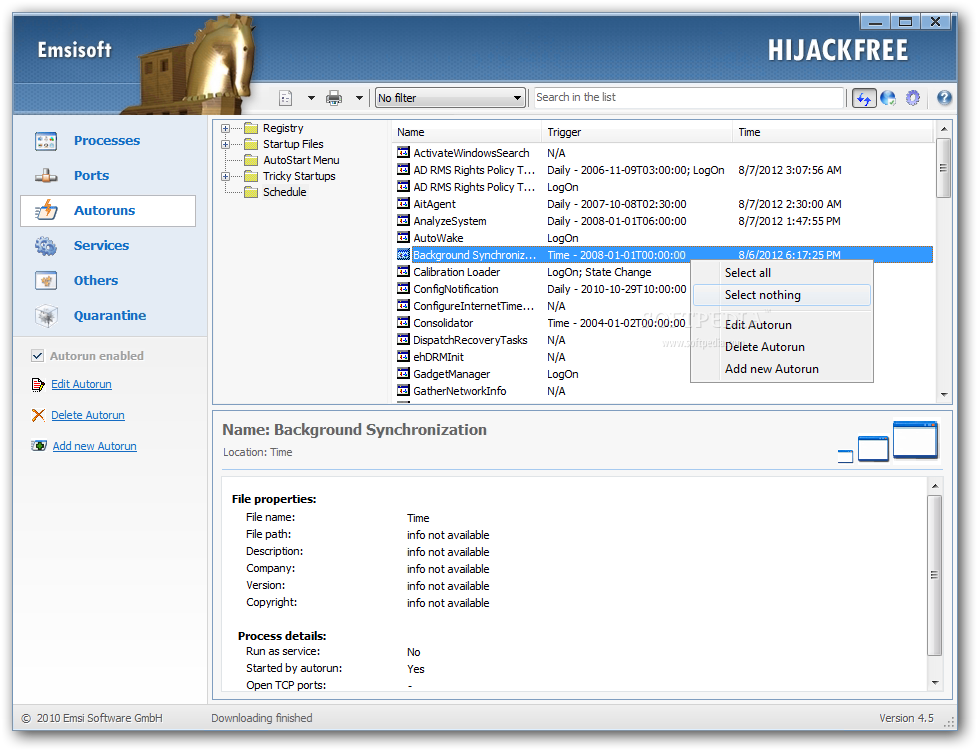Focus the Search in the list field
This screenshot has width=978, height=751.
click(x=689, y=97)
